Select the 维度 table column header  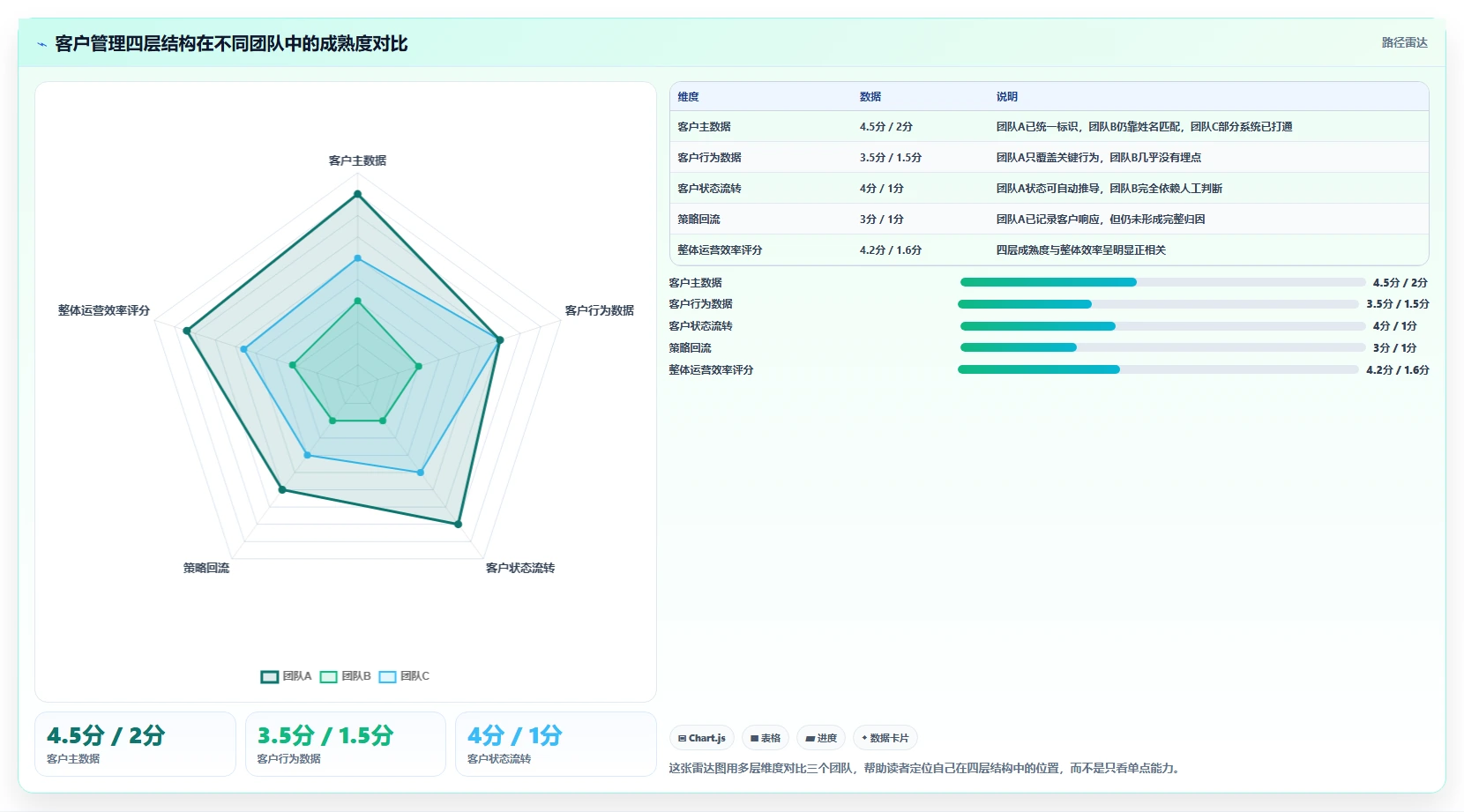(x=688, y=97)
